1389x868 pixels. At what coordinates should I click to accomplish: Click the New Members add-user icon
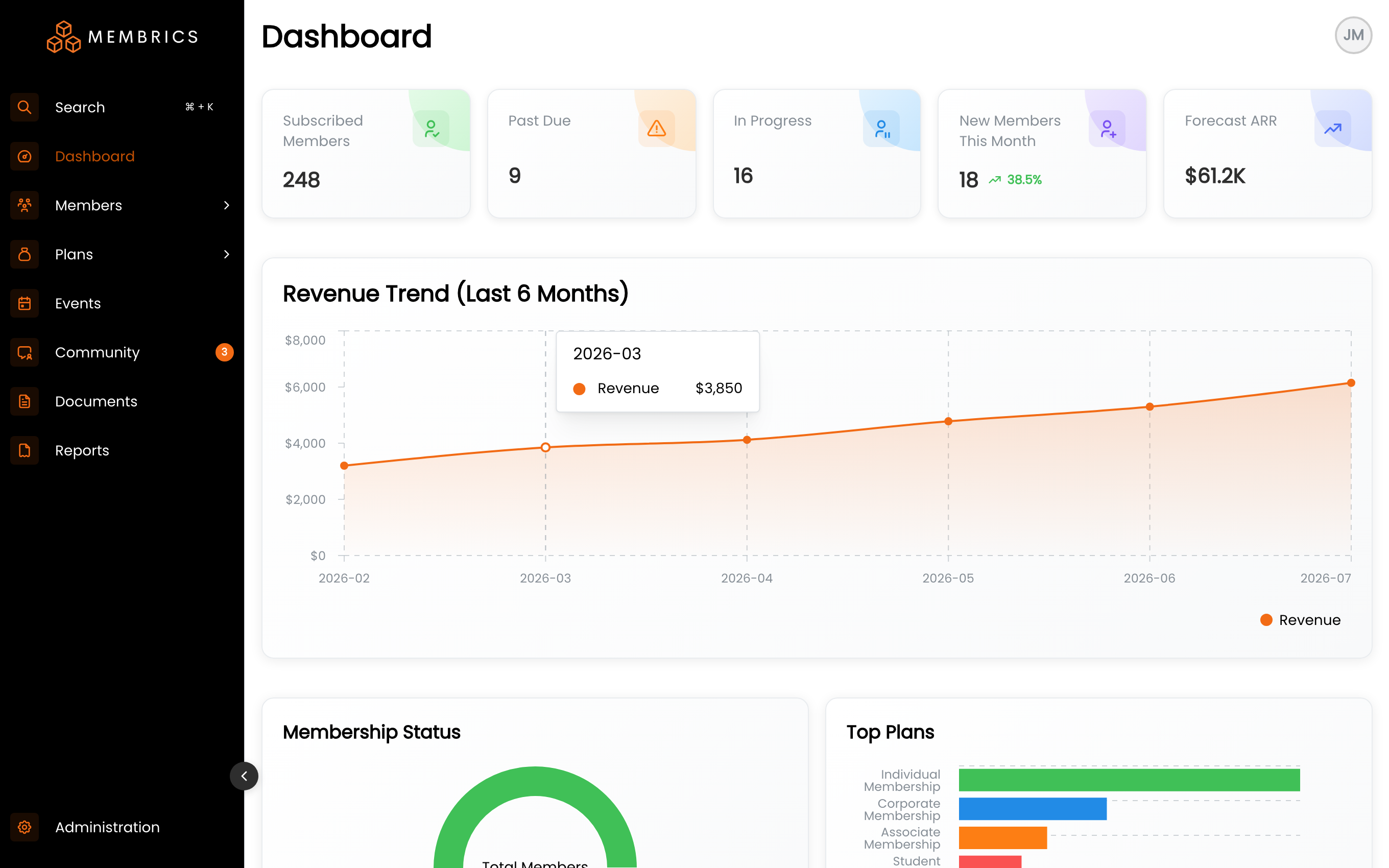1107,129
